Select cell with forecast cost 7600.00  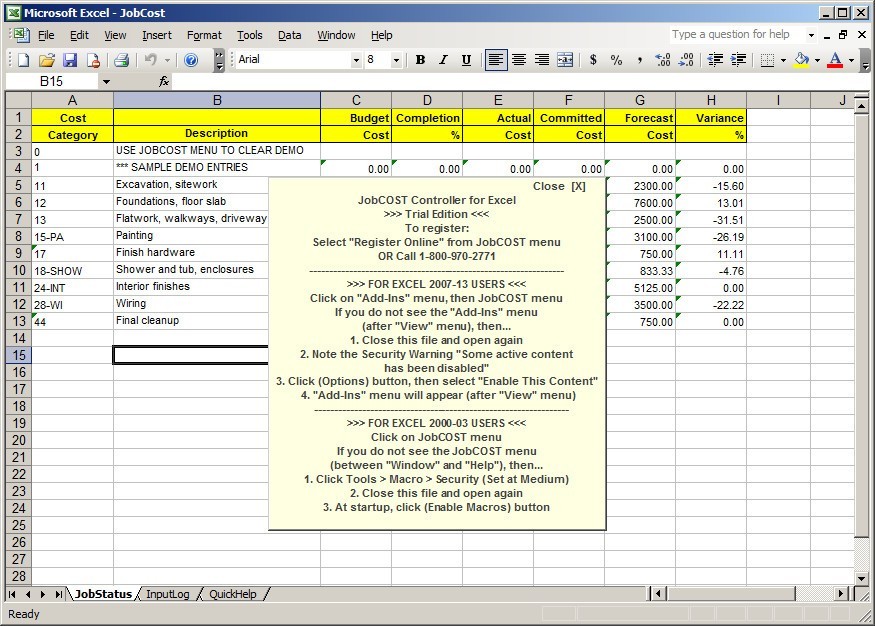tap(640, 203)
